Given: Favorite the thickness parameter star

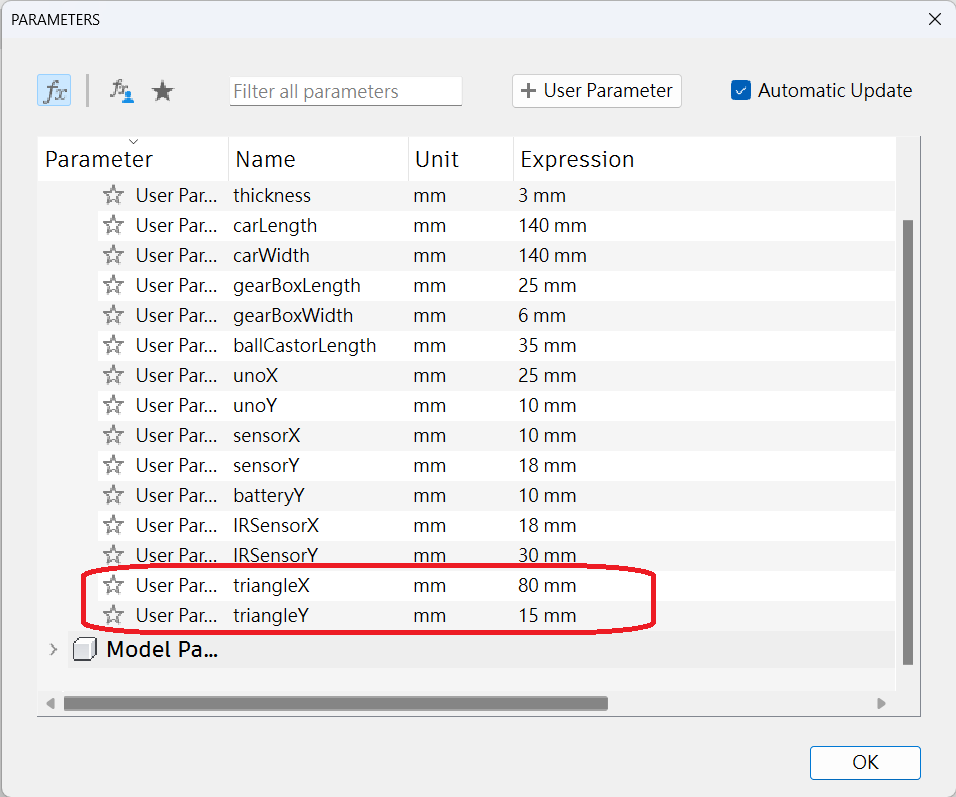Looking at the screenshot, I should [113, 195].
